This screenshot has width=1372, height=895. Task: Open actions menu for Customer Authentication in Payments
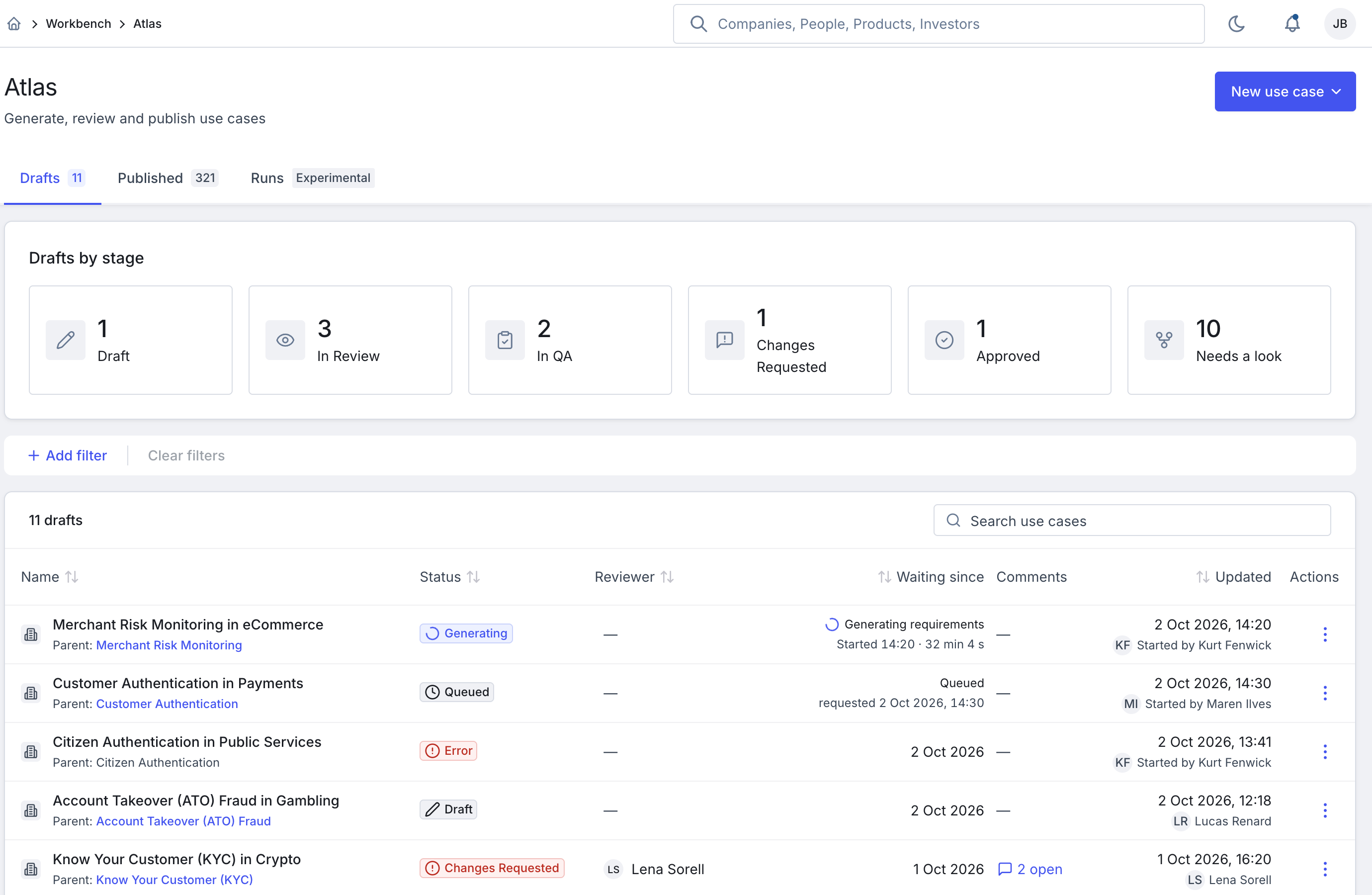click(1325, 693)
